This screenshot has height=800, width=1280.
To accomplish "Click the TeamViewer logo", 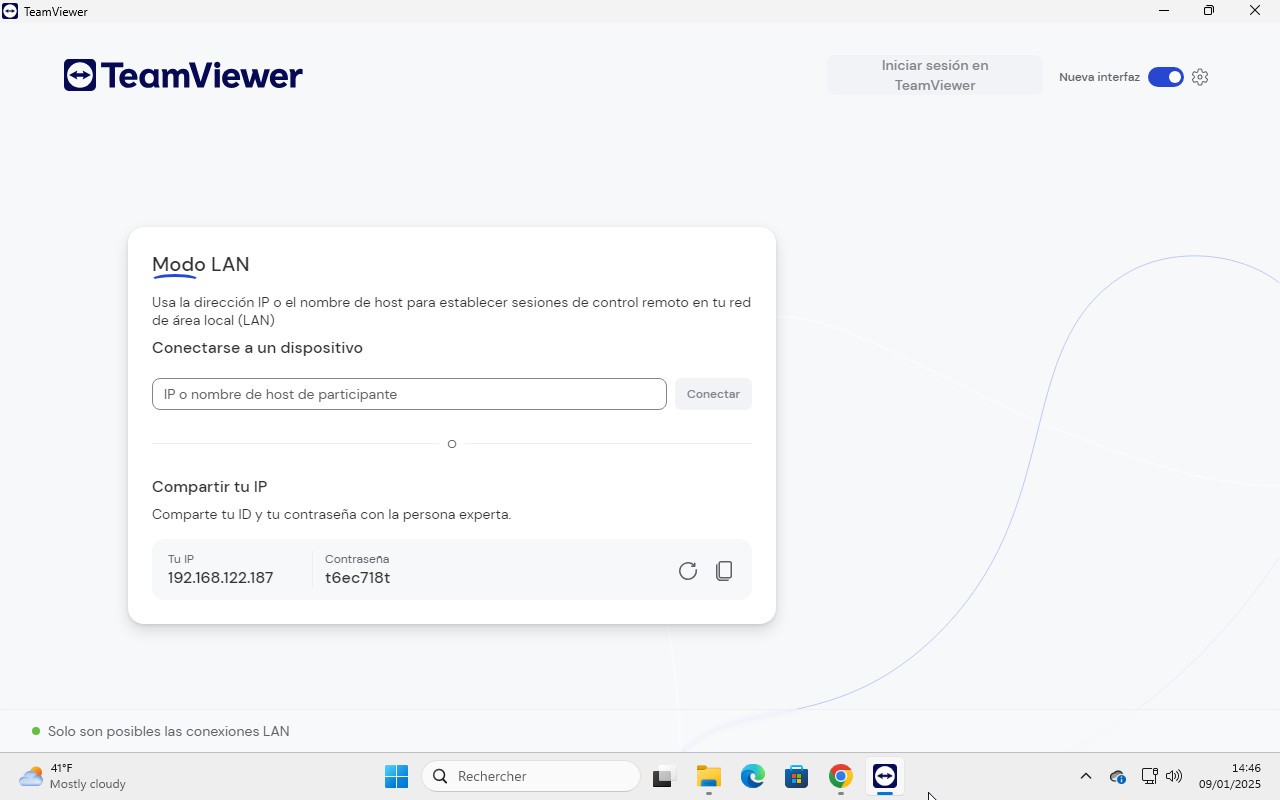I will [183, 76].
